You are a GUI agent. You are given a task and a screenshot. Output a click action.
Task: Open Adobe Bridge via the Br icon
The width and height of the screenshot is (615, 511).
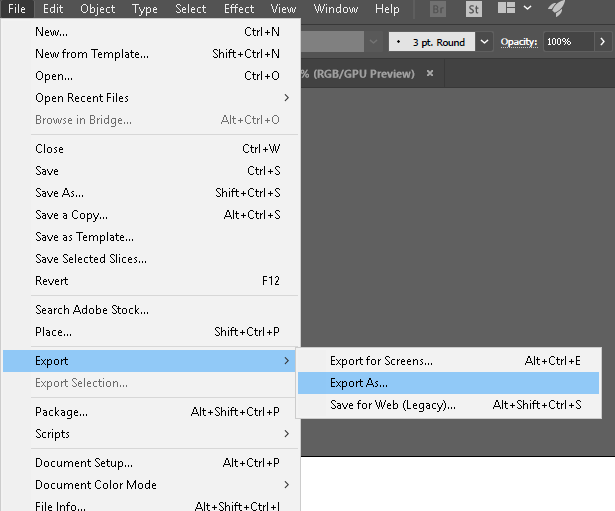[x=438, y=9]
